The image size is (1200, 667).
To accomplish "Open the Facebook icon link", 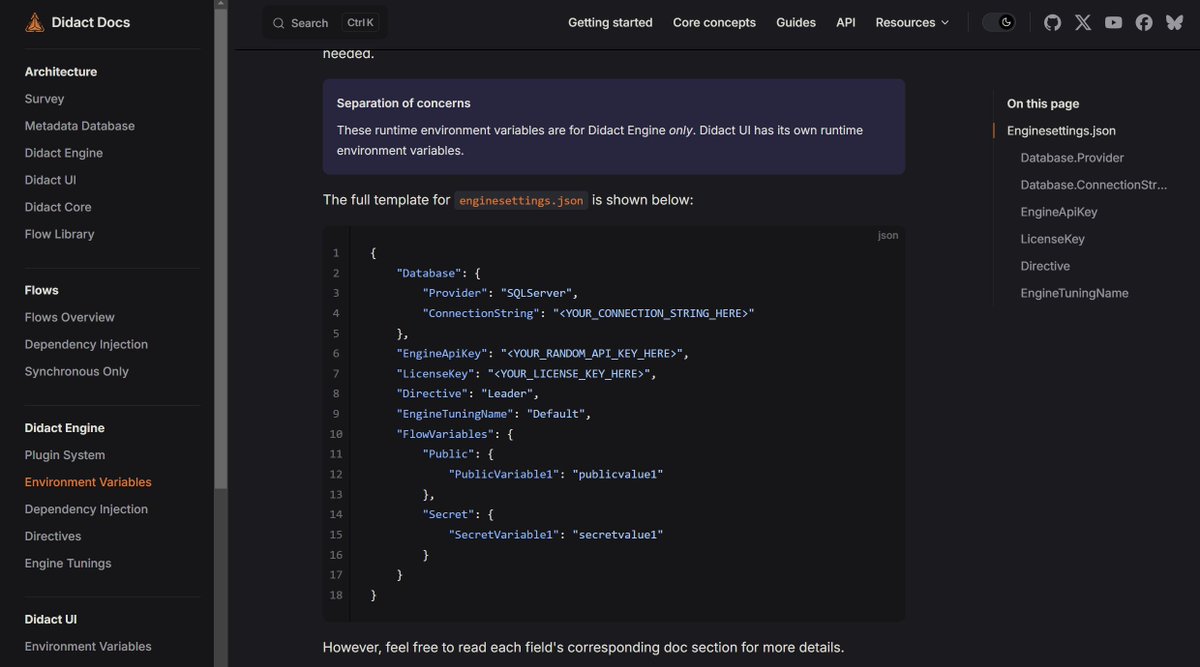I will (x=1144, y=22).
